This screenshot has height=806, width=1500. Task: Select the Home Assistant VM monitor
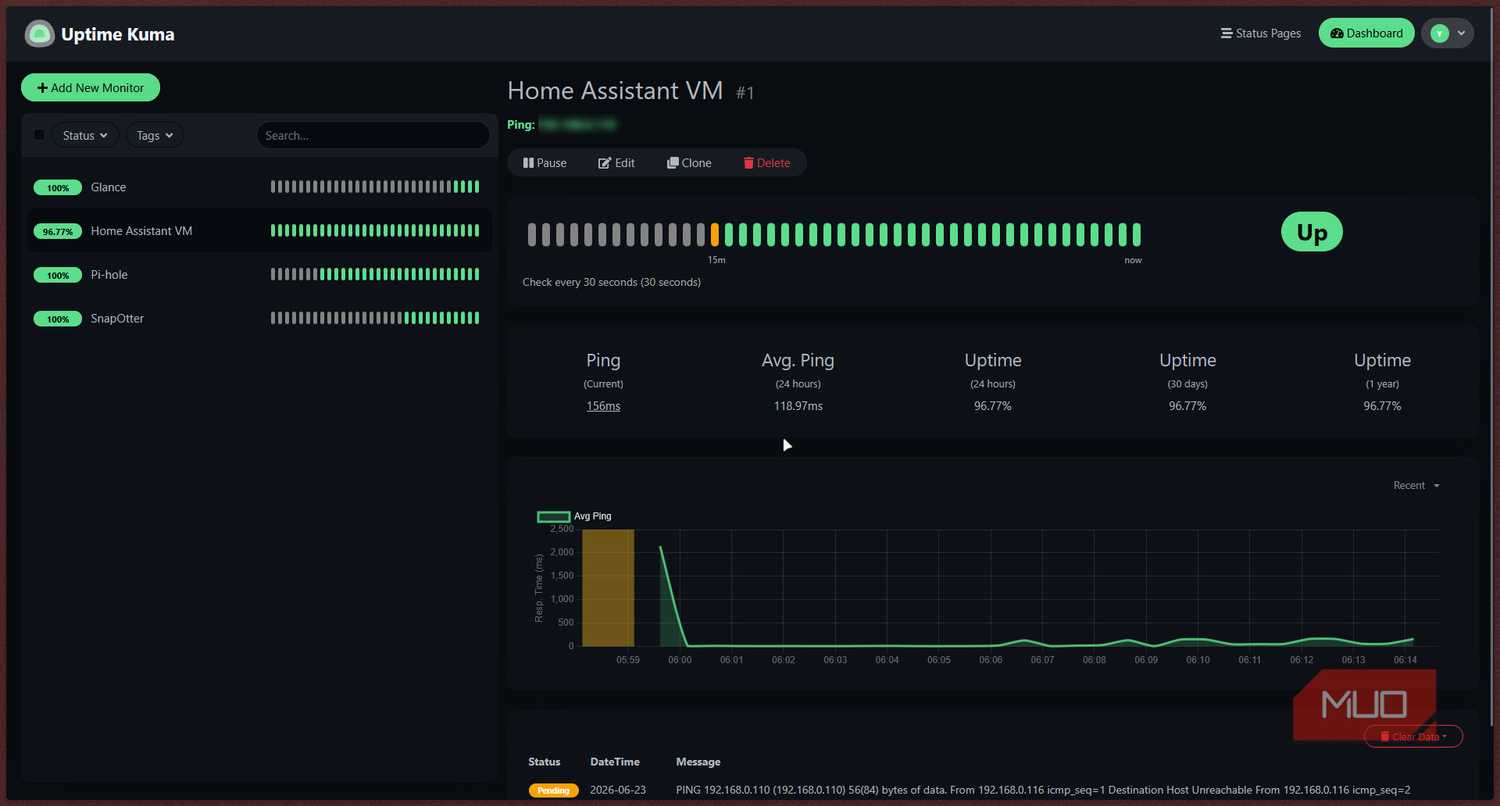(x=257, y=231)
